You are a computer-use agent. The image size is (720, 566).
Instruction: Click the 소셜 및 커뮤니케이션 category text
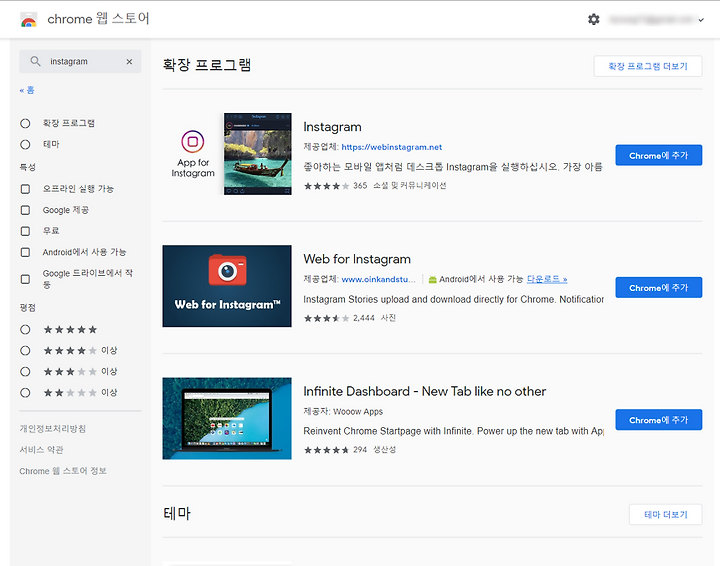pyautogui.click(x=410, y=185)
